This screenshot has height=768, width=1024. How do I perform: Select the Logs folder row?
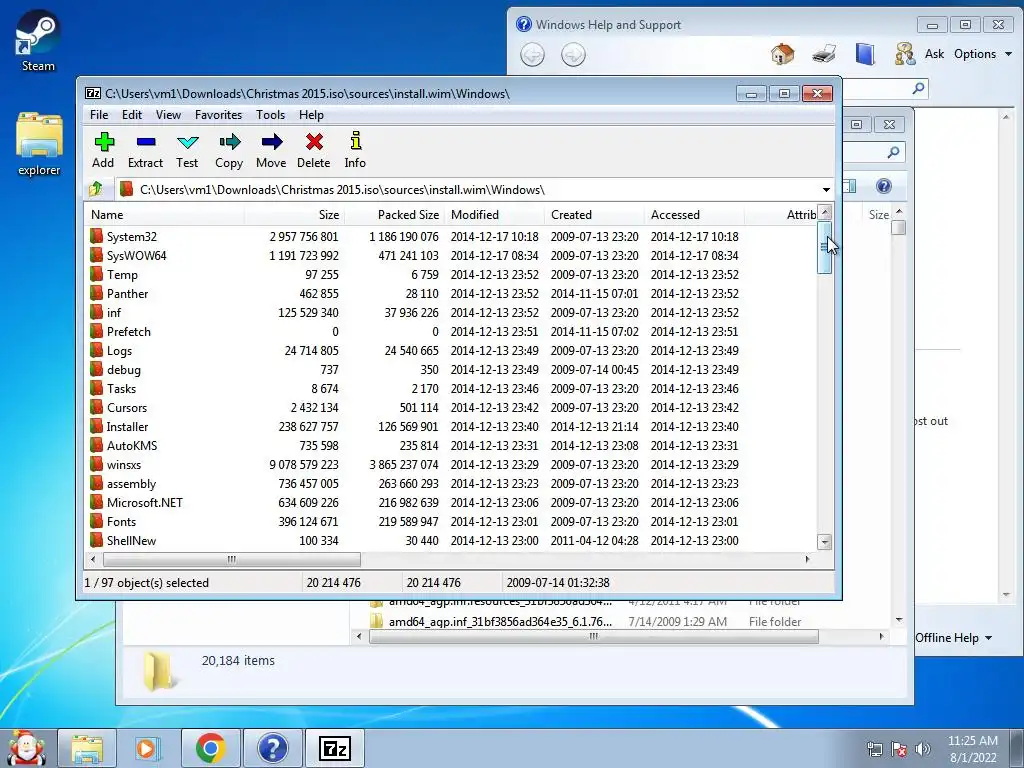point(451,350)
